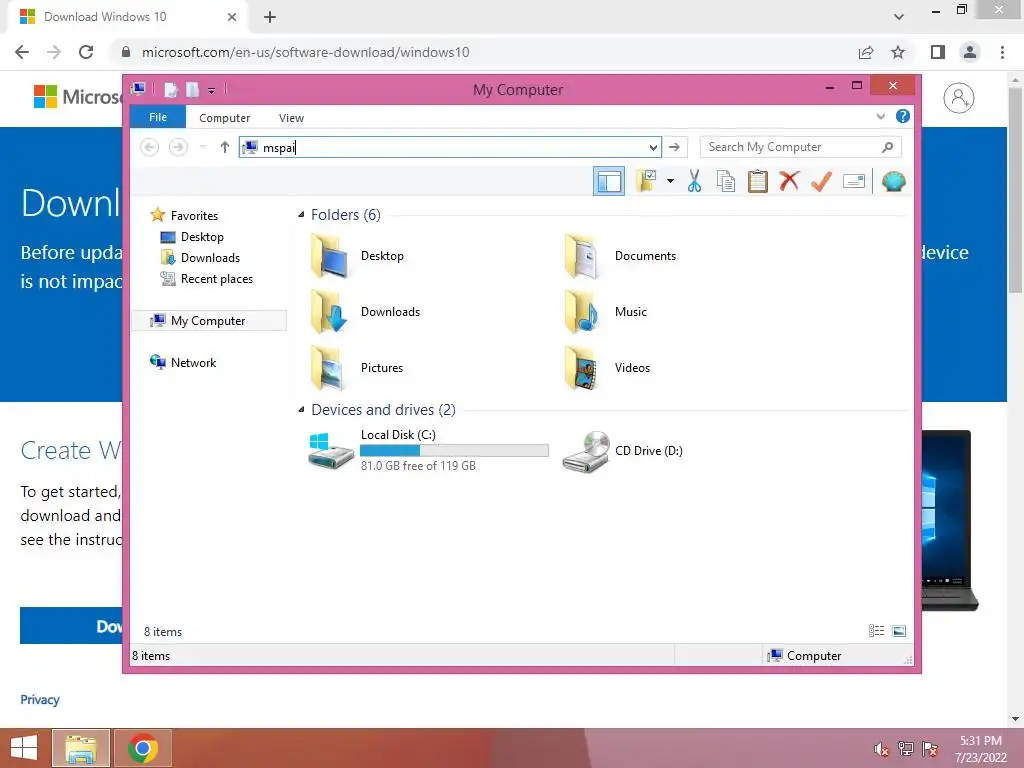Image resolution: width=1024 pixels, height=768 pixels.
Task: Click the orange checkmark Properties icon
Action: (821, 181)
